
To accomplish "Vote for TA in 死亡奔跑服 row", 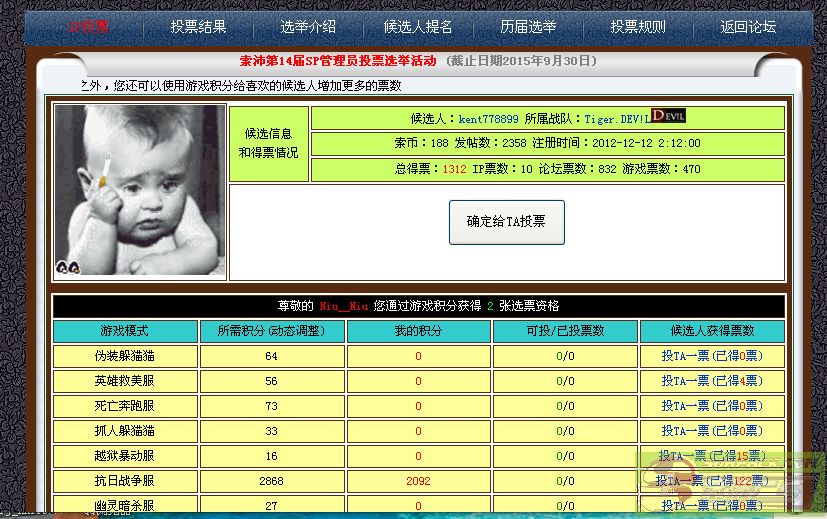I will [x=712, y=406].
